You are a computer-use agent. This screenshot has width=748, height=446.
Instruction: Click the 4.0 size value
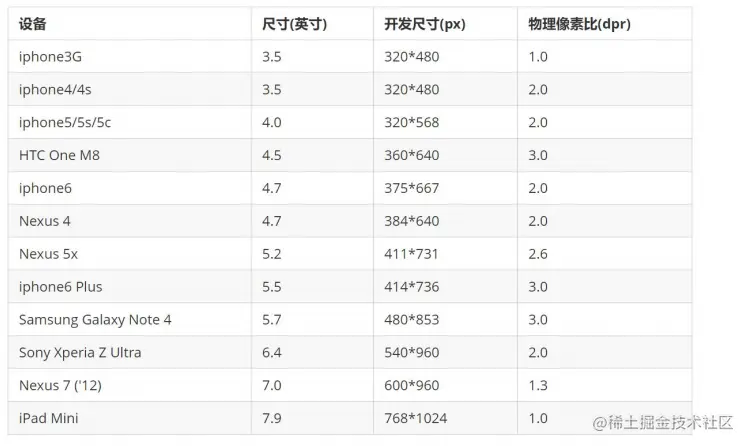[271, 123]
